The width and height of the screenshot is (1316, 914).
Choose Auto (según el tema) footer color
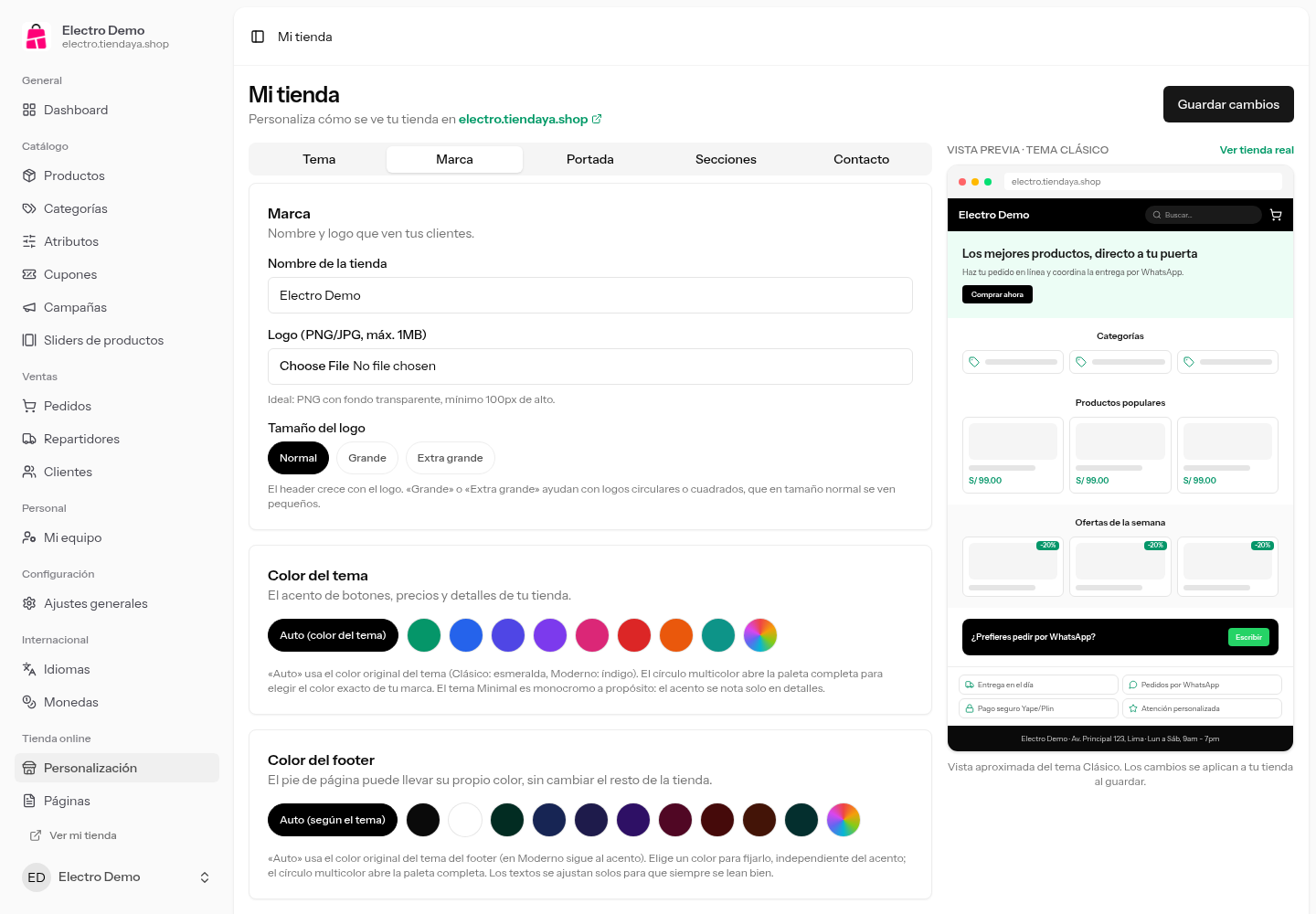[333, 820]
